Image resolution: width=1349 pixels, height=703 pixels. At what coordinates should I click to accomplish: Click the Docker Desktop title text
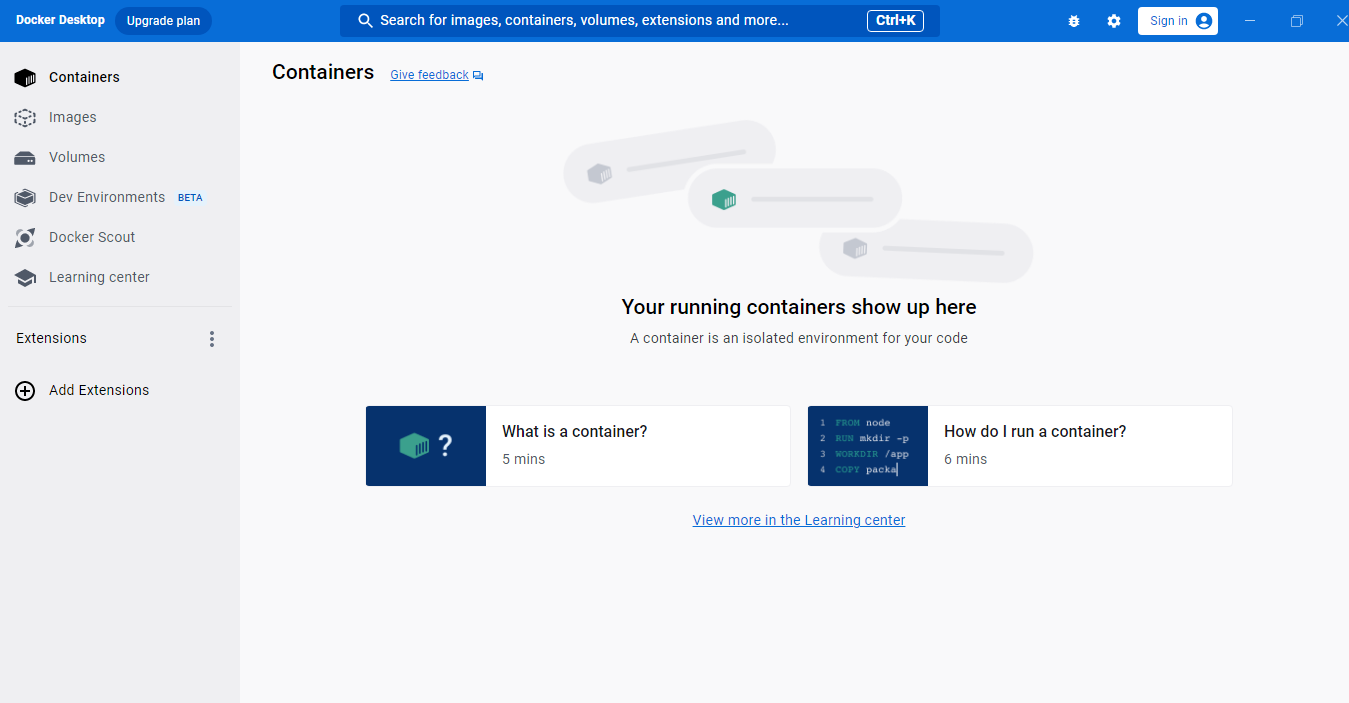pyautogui.click(x=60, y=20)
